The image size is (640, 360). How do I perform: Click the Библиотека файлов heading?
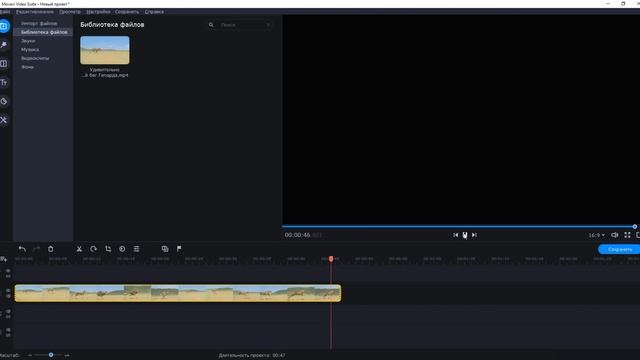click(x=112, y=24)
